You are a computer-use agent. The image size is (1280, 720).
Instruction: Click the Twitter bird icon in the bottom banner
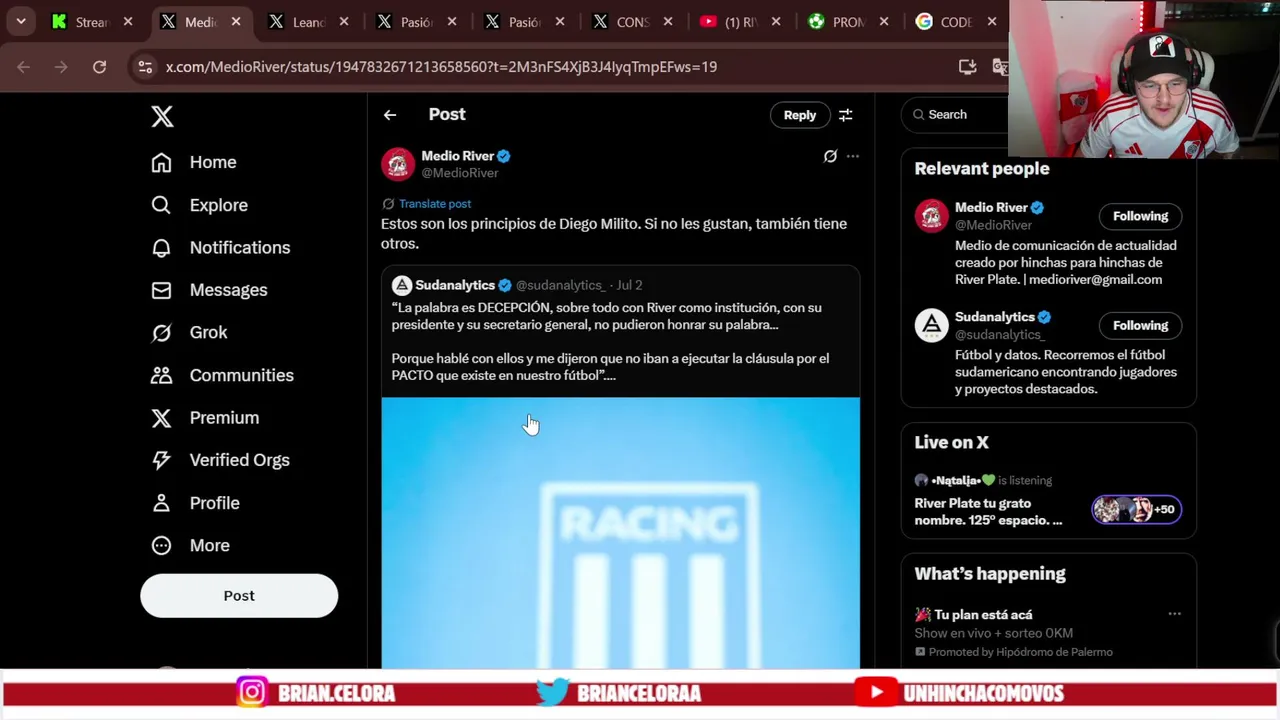point(552,692)
